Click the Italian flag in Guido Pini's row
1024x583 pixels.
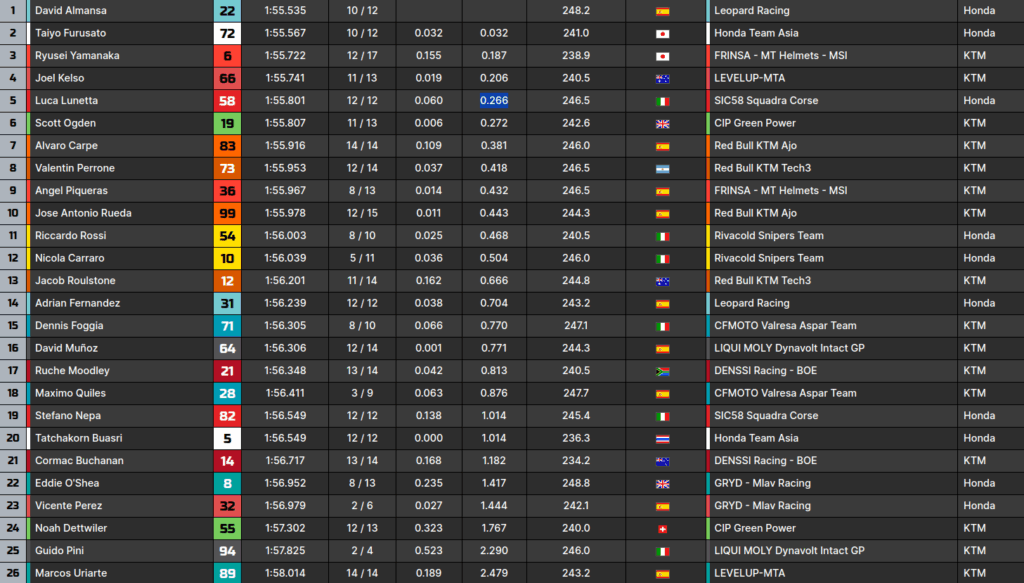tap(662, 552)
